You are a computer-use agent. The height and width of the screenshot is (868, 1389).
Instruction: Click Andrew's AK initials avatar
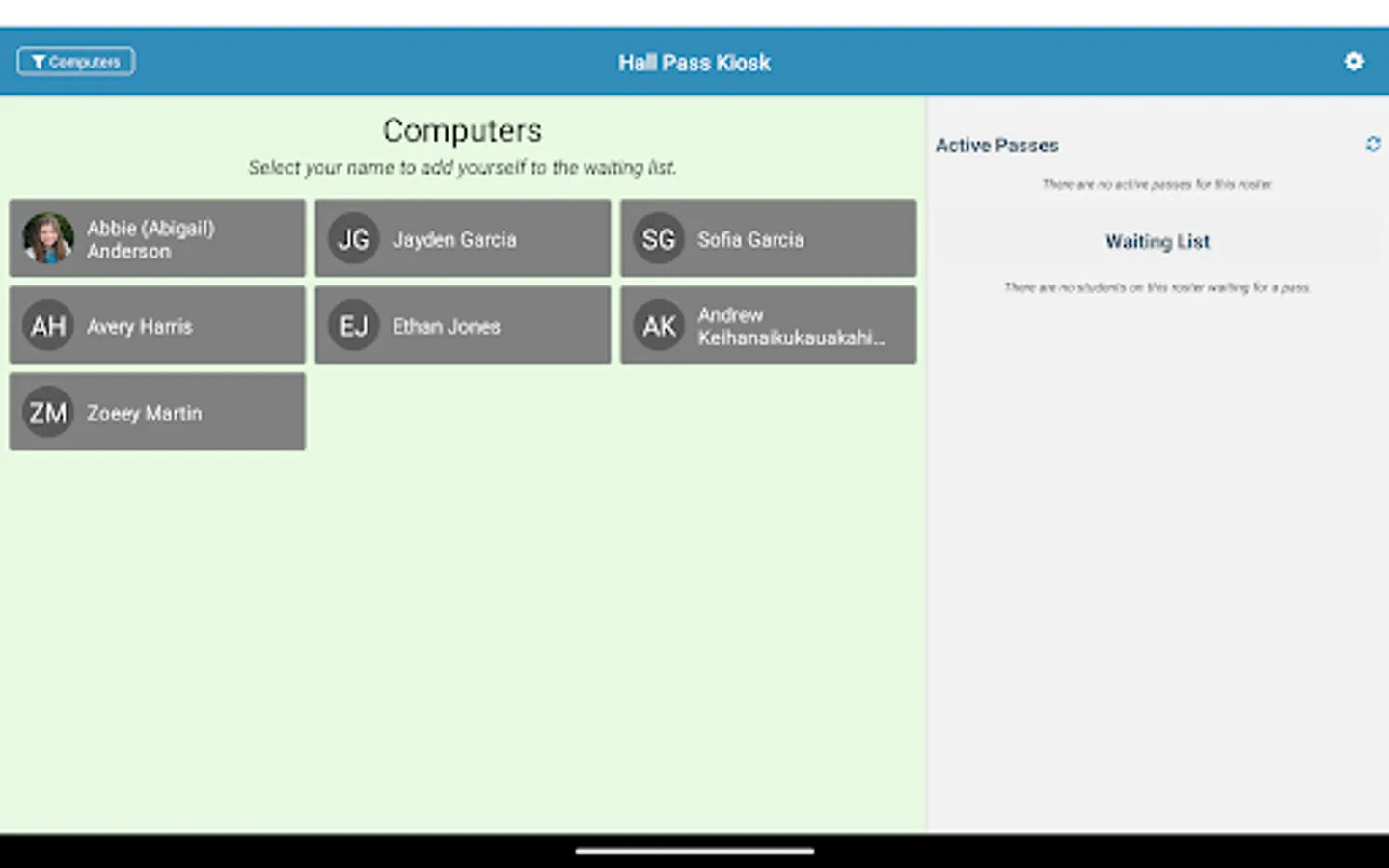(x=658, y=325)
